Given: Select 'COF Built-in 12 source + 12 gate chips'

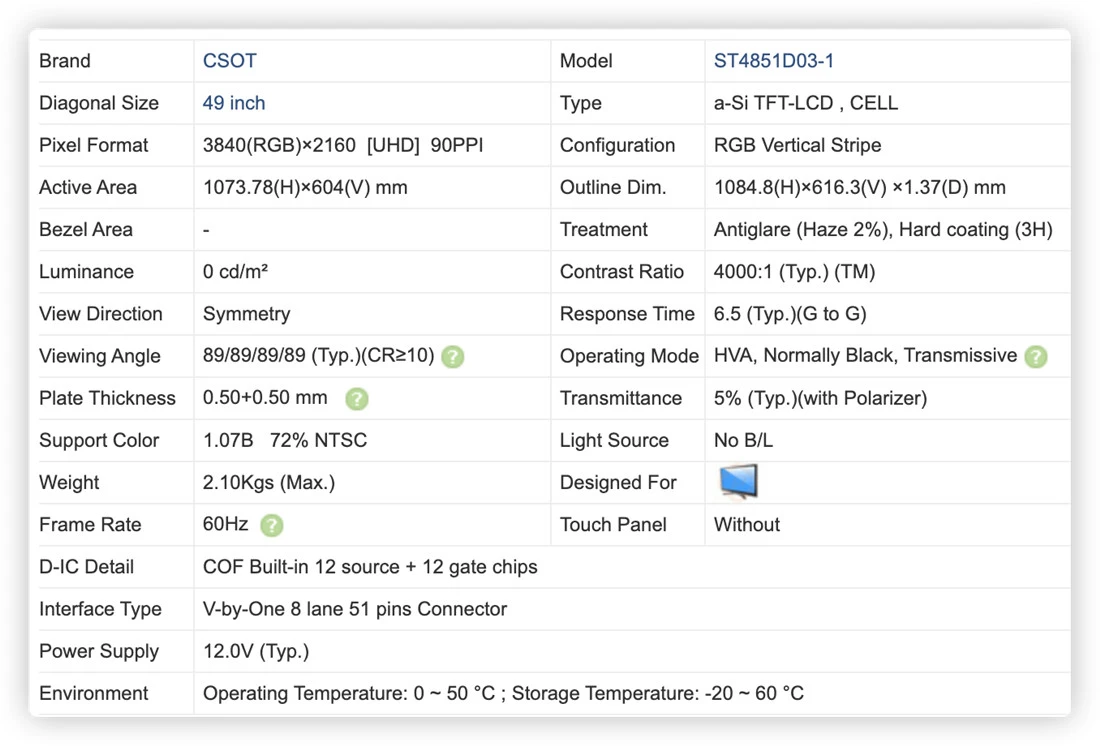Looking at the screenshot, I should coord(370,567).
